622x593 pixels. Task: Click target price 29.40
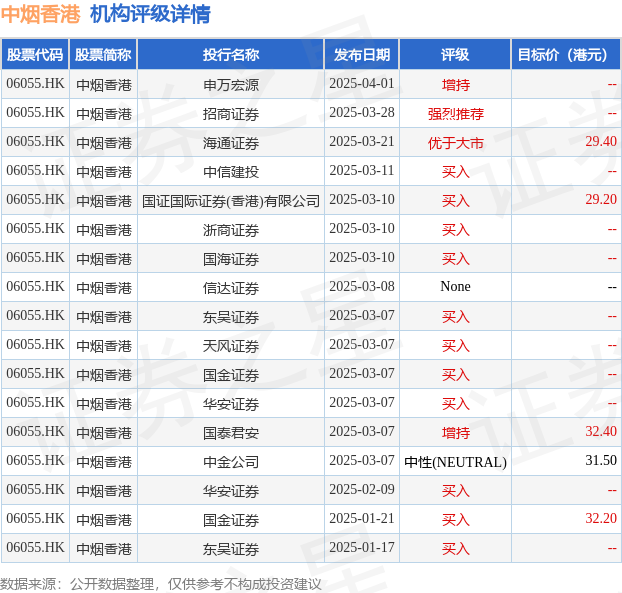click(601, 142)
